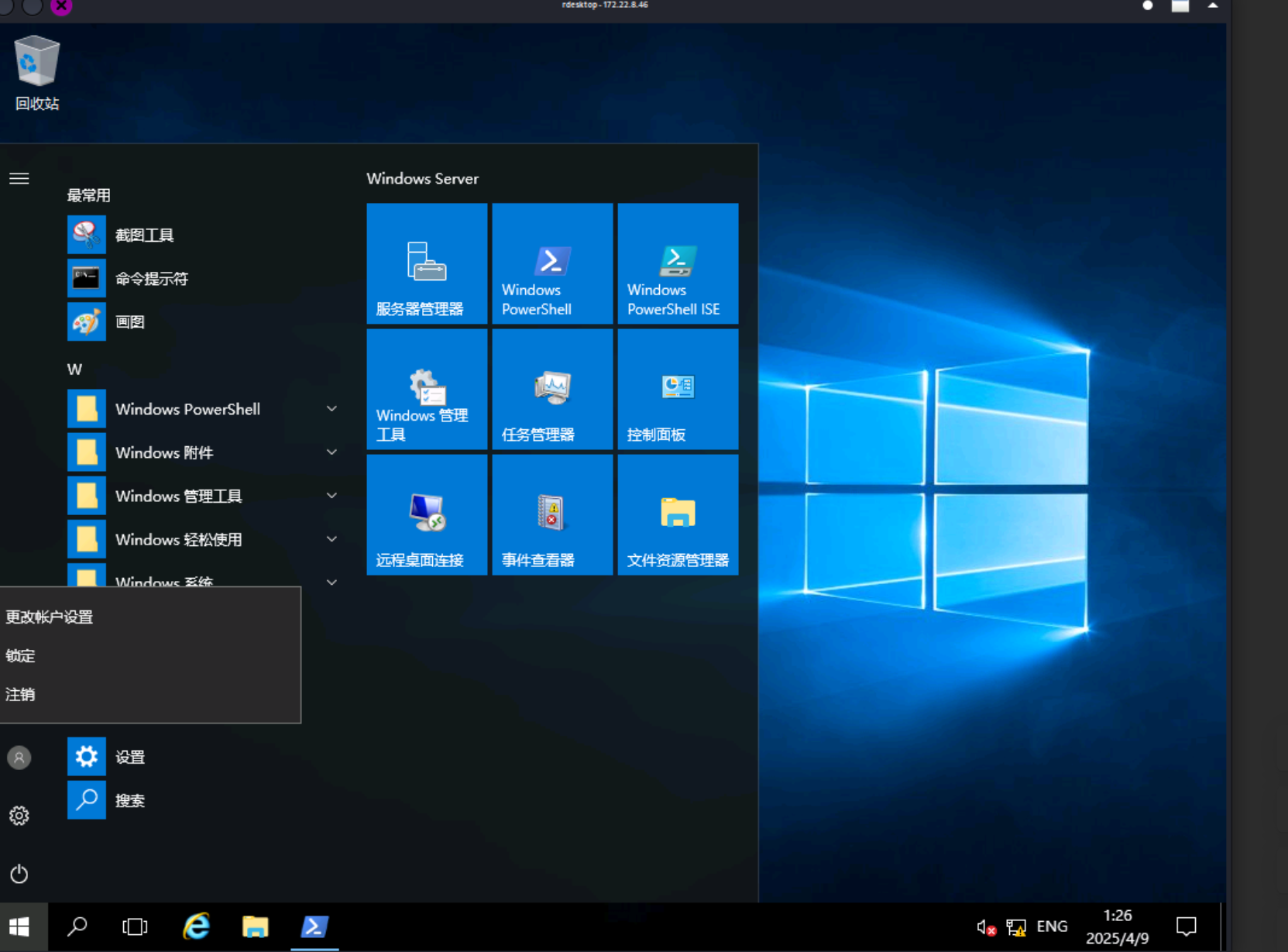
Task: Click the power button in Start sidebar
Action: (19, 874)
